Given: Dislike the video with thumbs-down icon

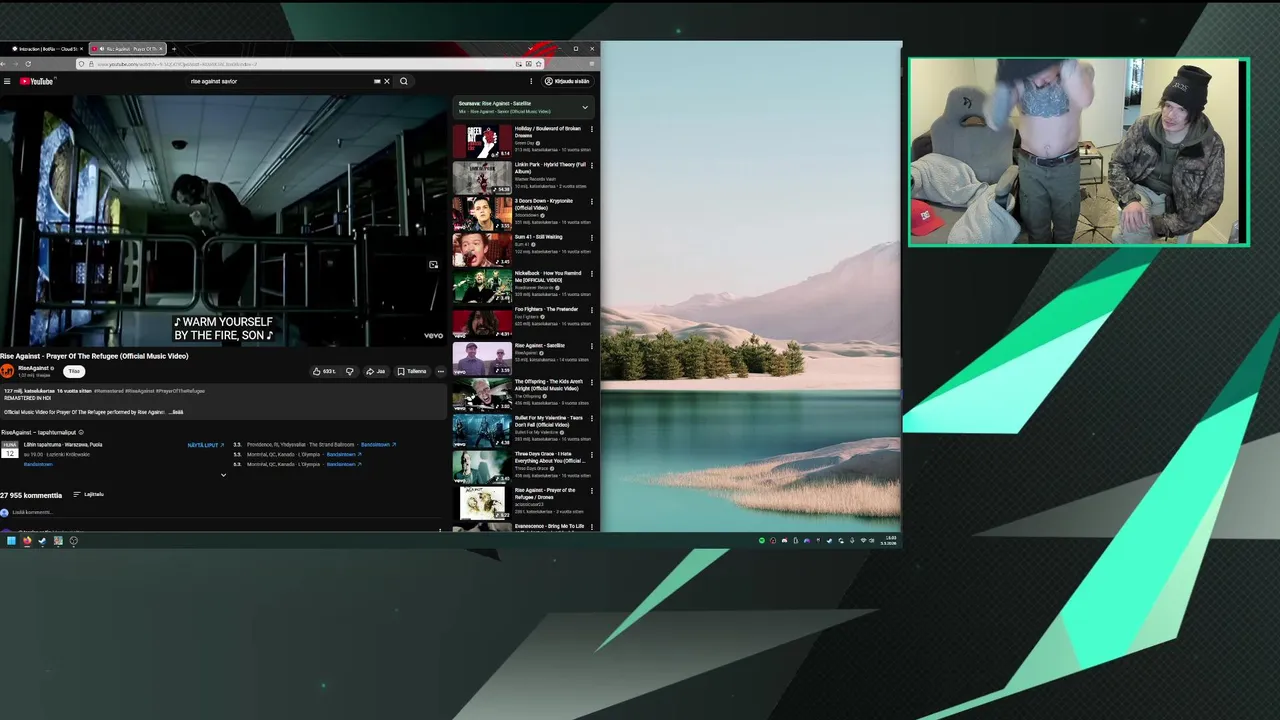Looking at the screenshot, I should point(349,371).
